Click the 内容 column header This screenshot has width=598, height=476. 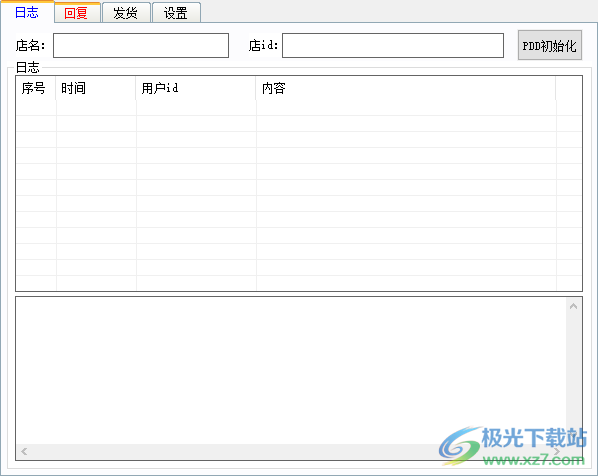pos(406,88)
